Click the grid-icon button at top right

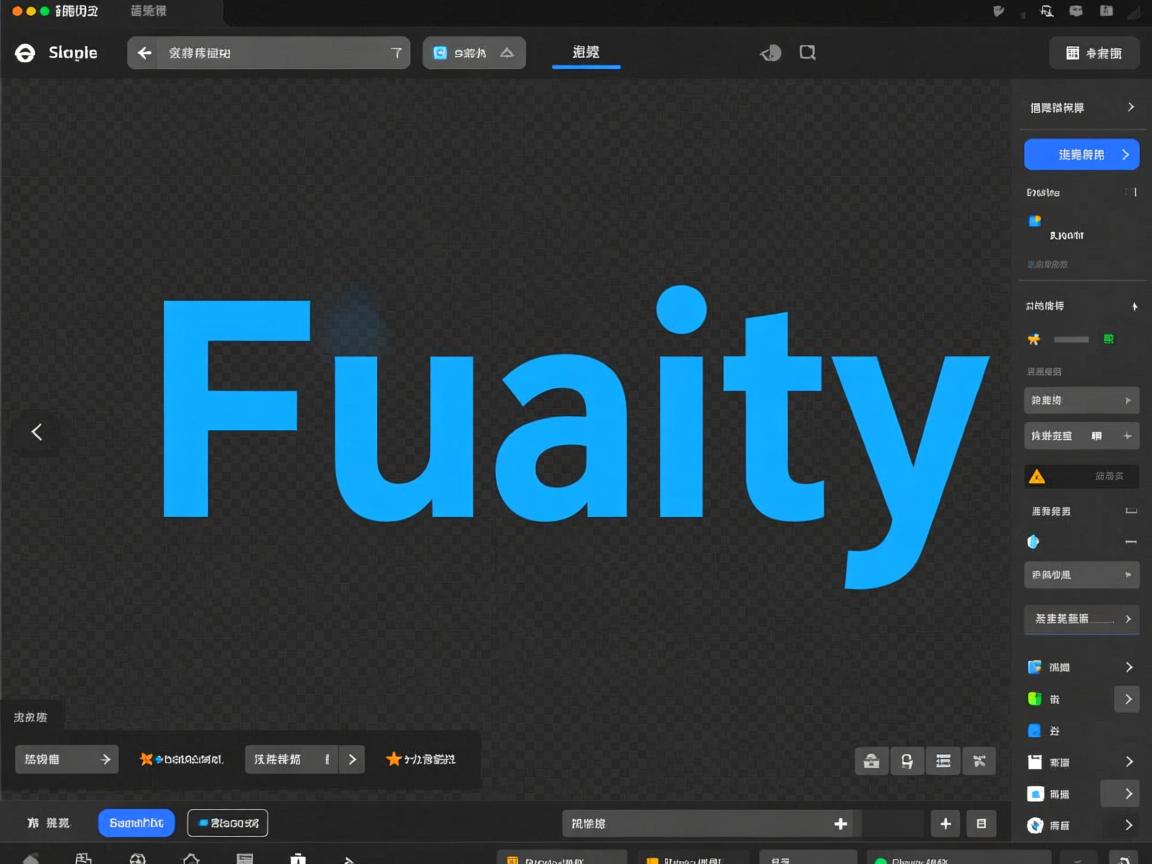[1094, 53]
